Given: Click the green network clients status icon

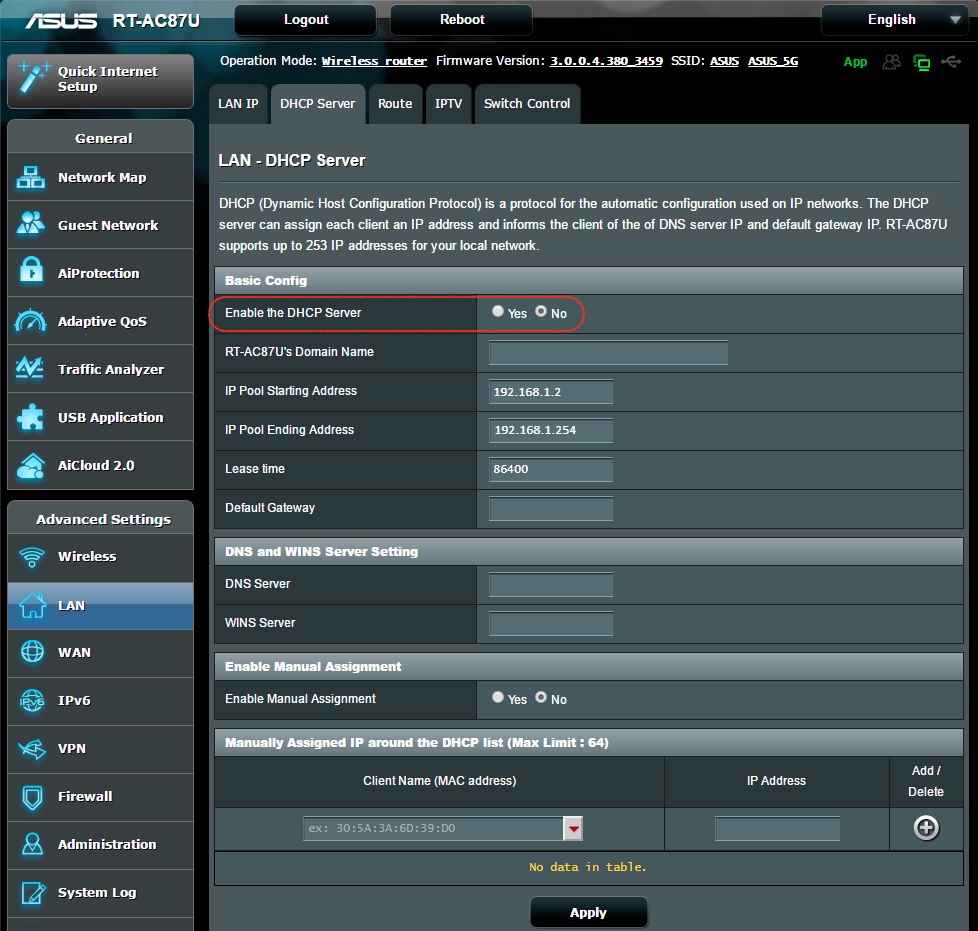Looking at the screenshot, I should [922, 62].
